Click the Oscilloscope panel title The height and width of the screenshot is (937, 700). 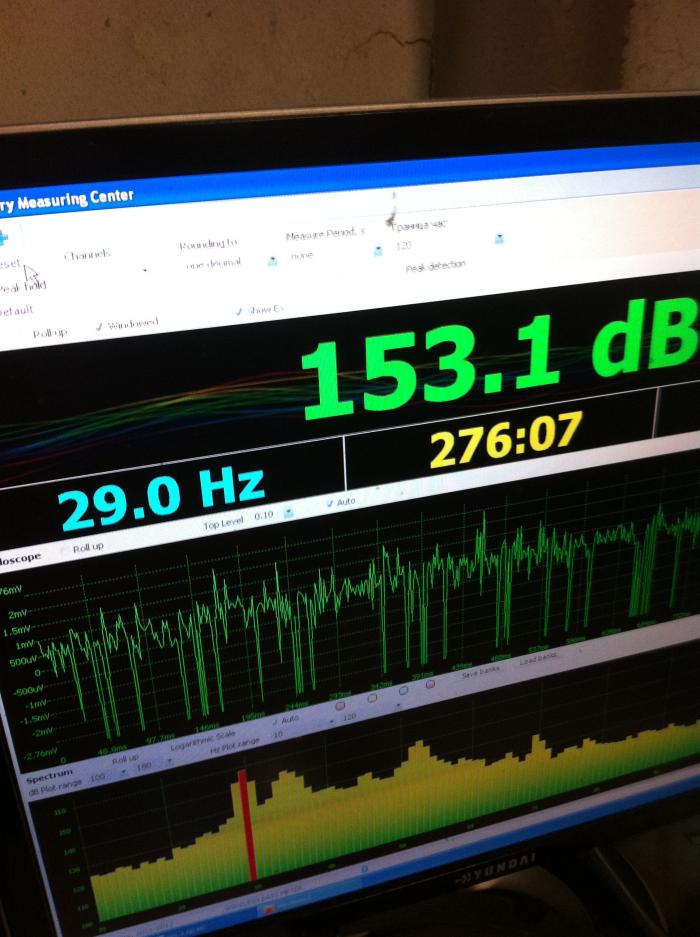[x=20, y=559]
